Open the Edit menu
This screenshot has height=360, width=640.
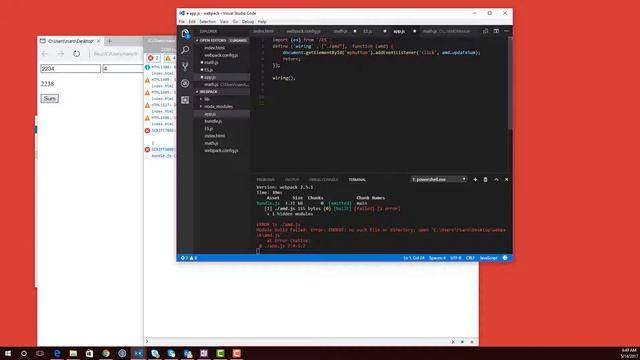pyautogui.click(x=192, y=22)
